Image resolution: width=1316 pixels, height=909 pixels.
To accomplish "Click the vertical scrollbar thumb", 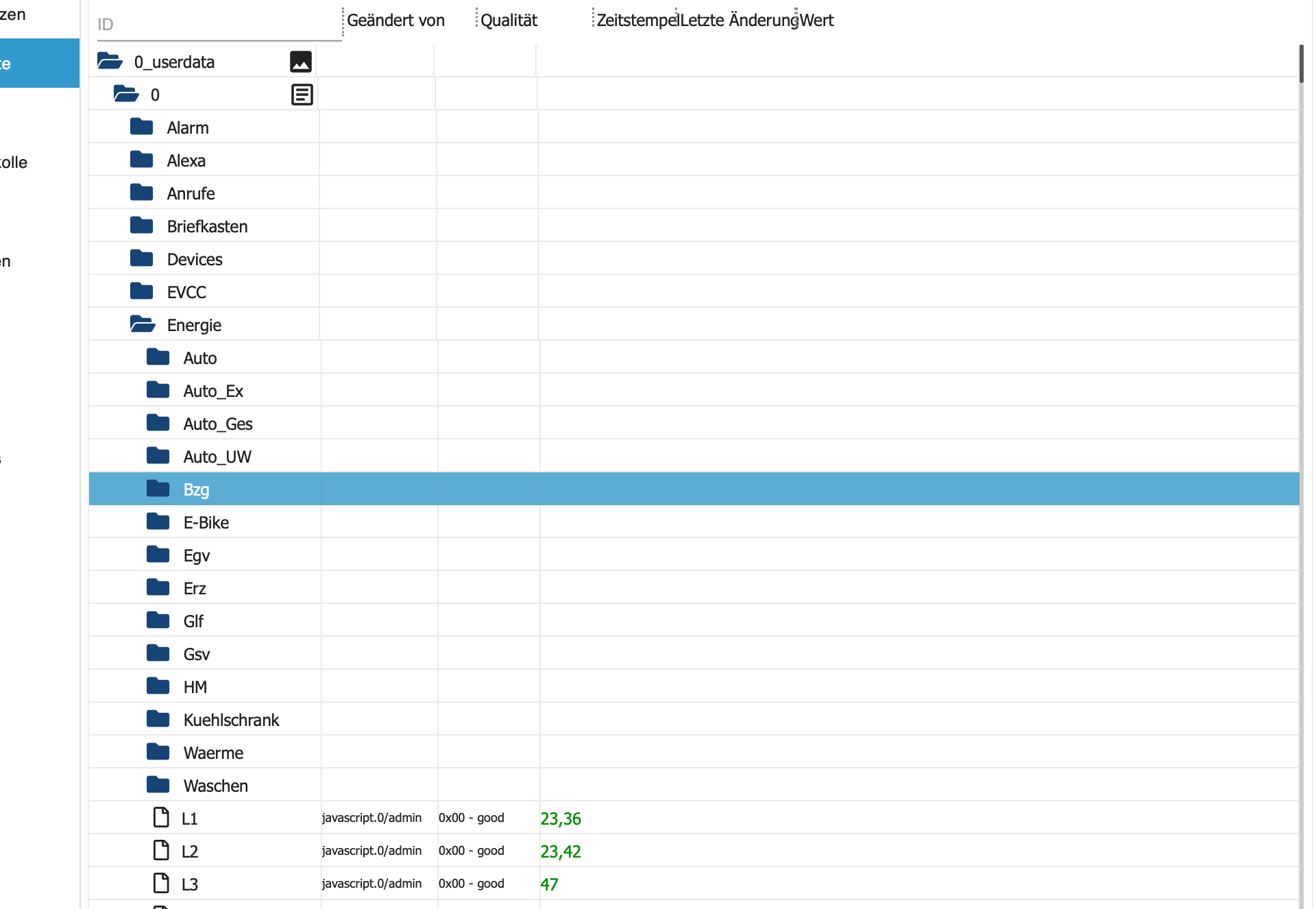I will 1300,64.
